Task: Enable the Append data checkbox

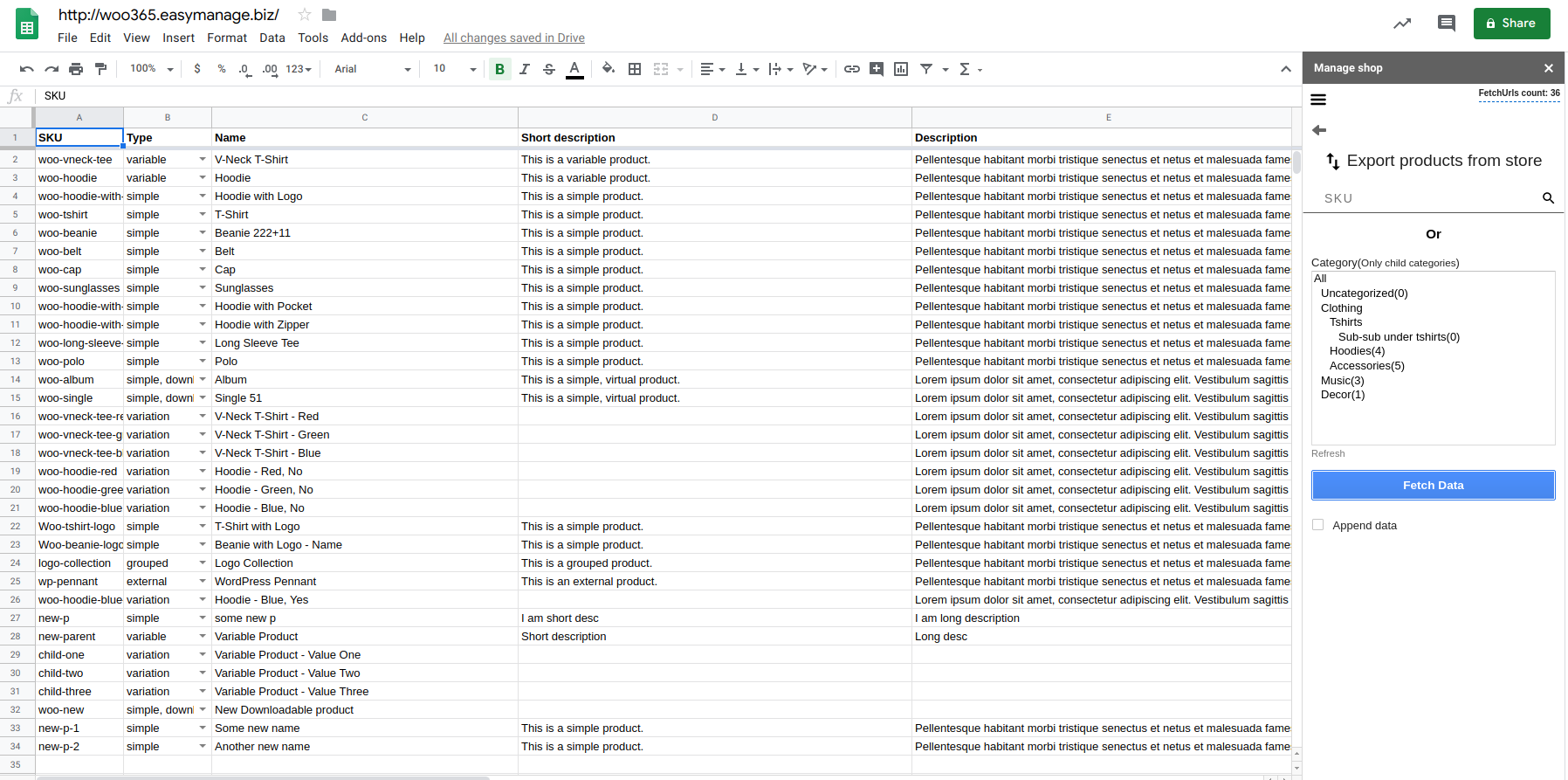Action: 1317,525
